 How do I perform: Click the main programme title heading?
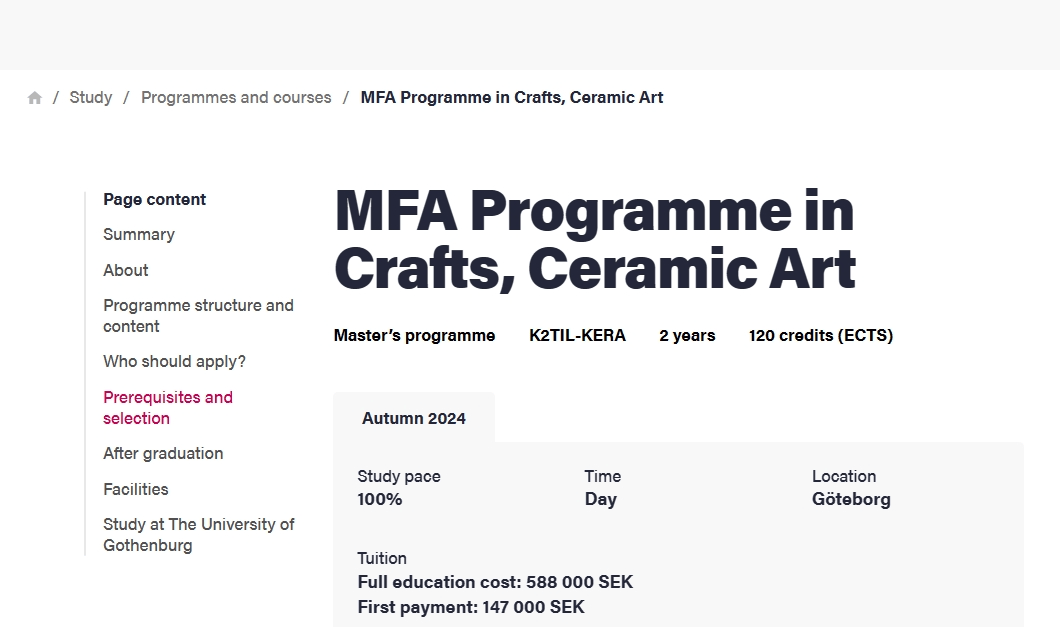[595, 239]
